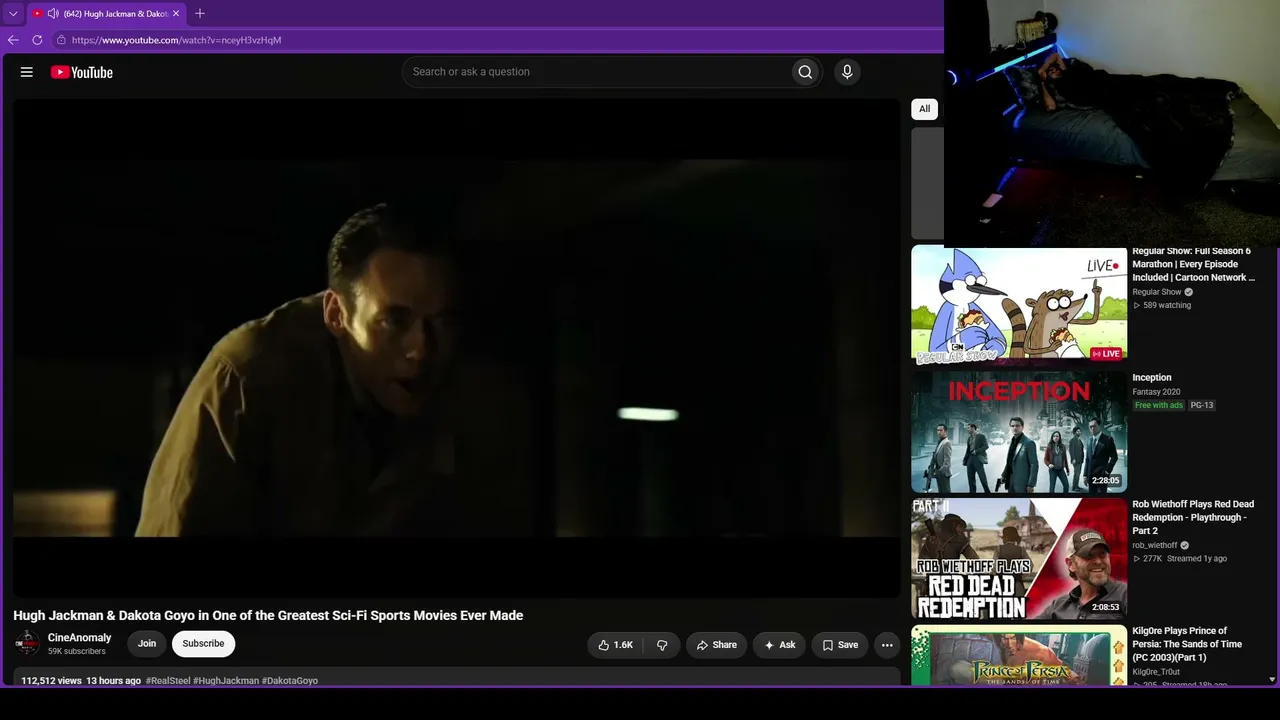Screen dimensions: 1280x720
Task: Go back to the previous browser page
Action: coord(13,40)
